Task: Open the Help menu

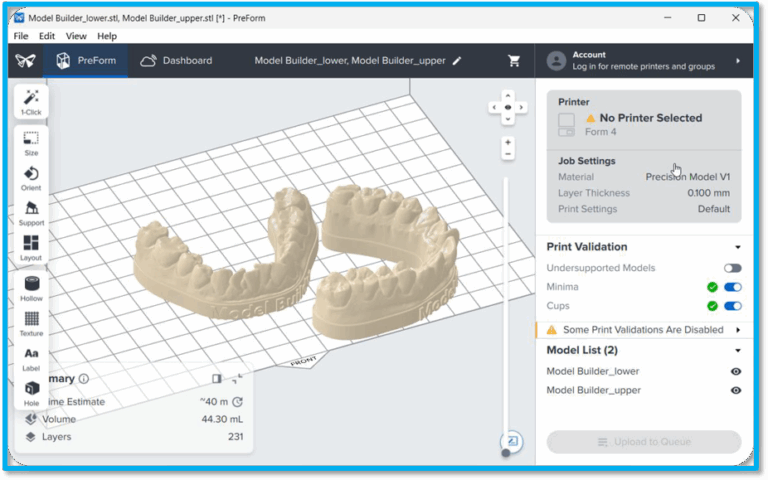Action: click(x=107, y=36)
